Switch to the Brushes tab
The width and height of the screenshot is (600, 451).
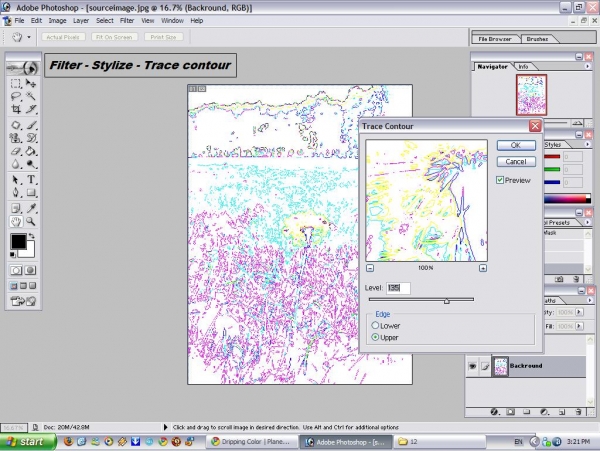537,39
